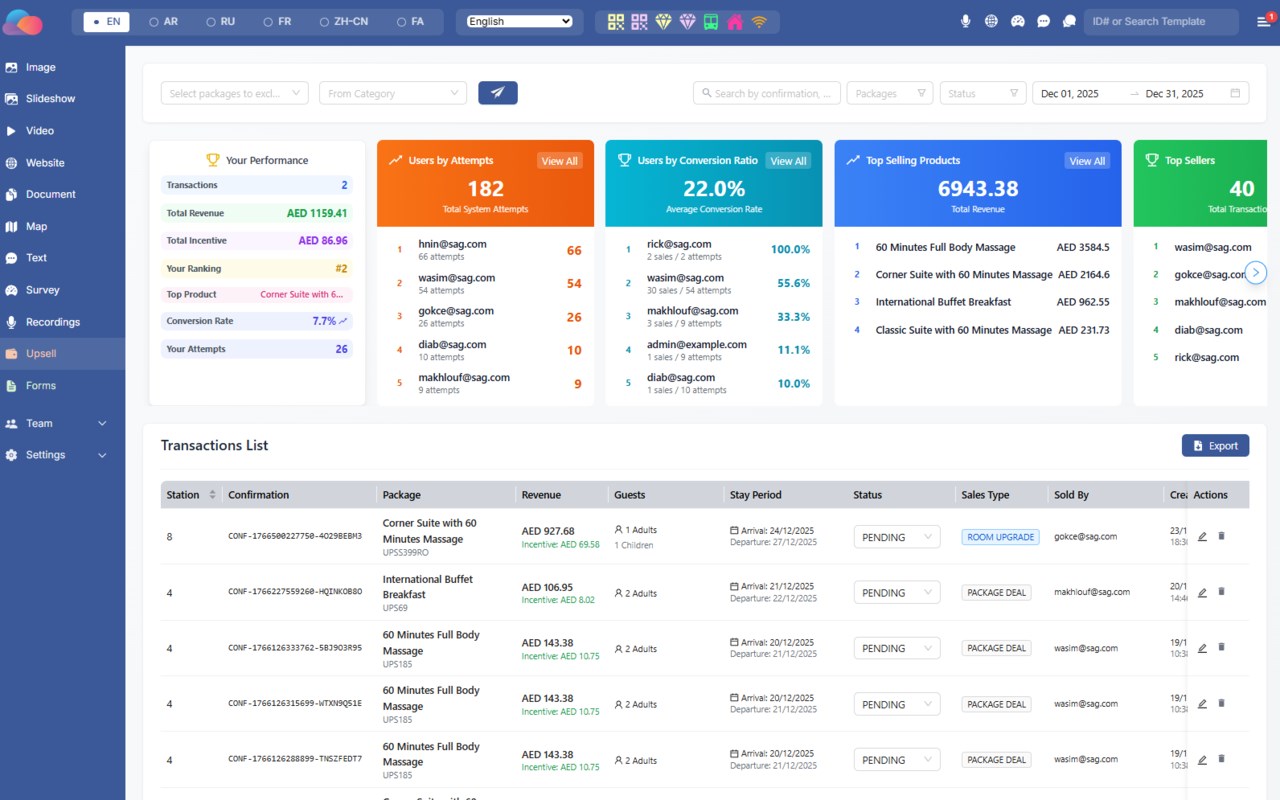Select the RU language radio option
Screen dimensions: 1280x800
[x=220, y=21]
